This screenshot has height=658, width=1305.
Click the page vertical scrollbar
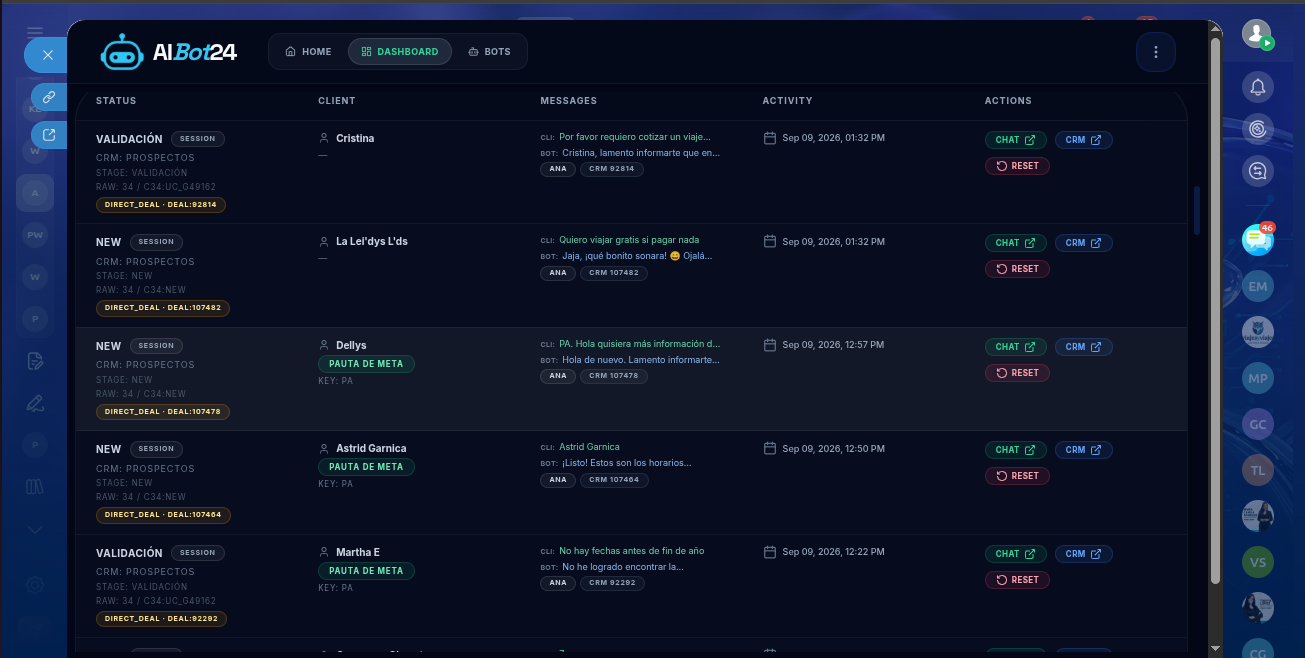[x=1215, y=310]
